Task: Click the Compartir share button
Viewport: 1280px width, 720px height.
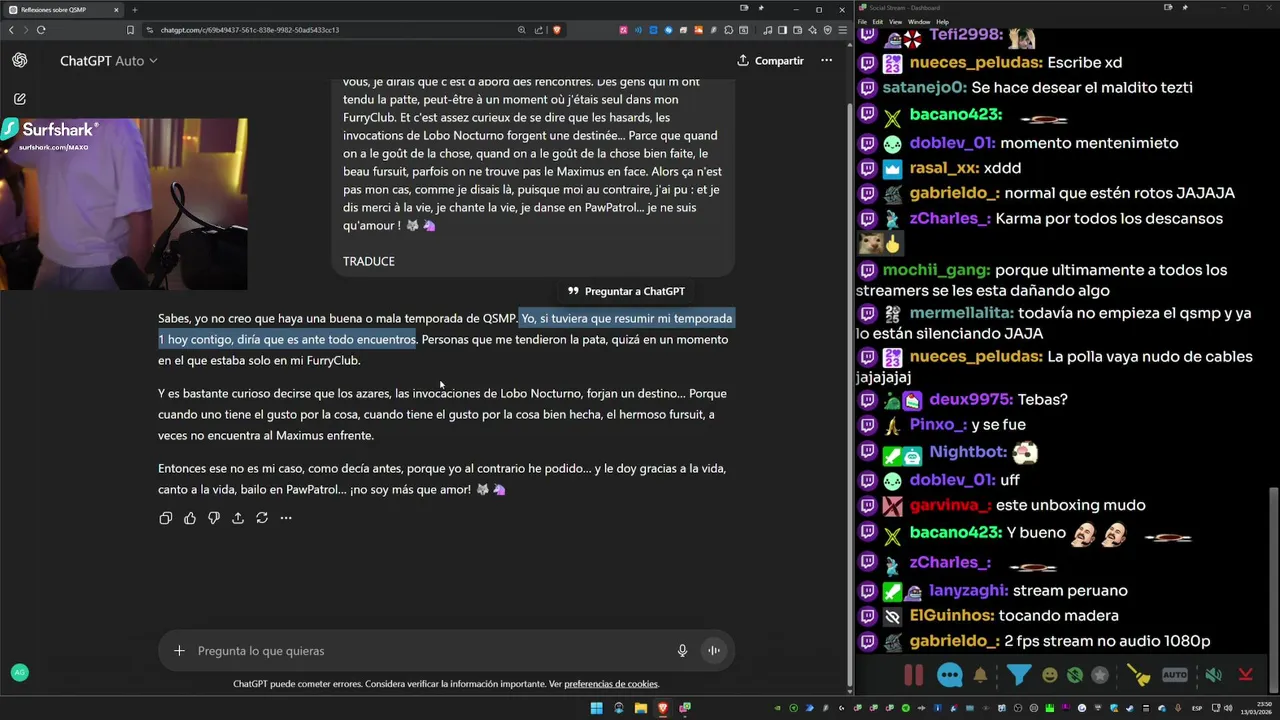Action: click(770, 61)
